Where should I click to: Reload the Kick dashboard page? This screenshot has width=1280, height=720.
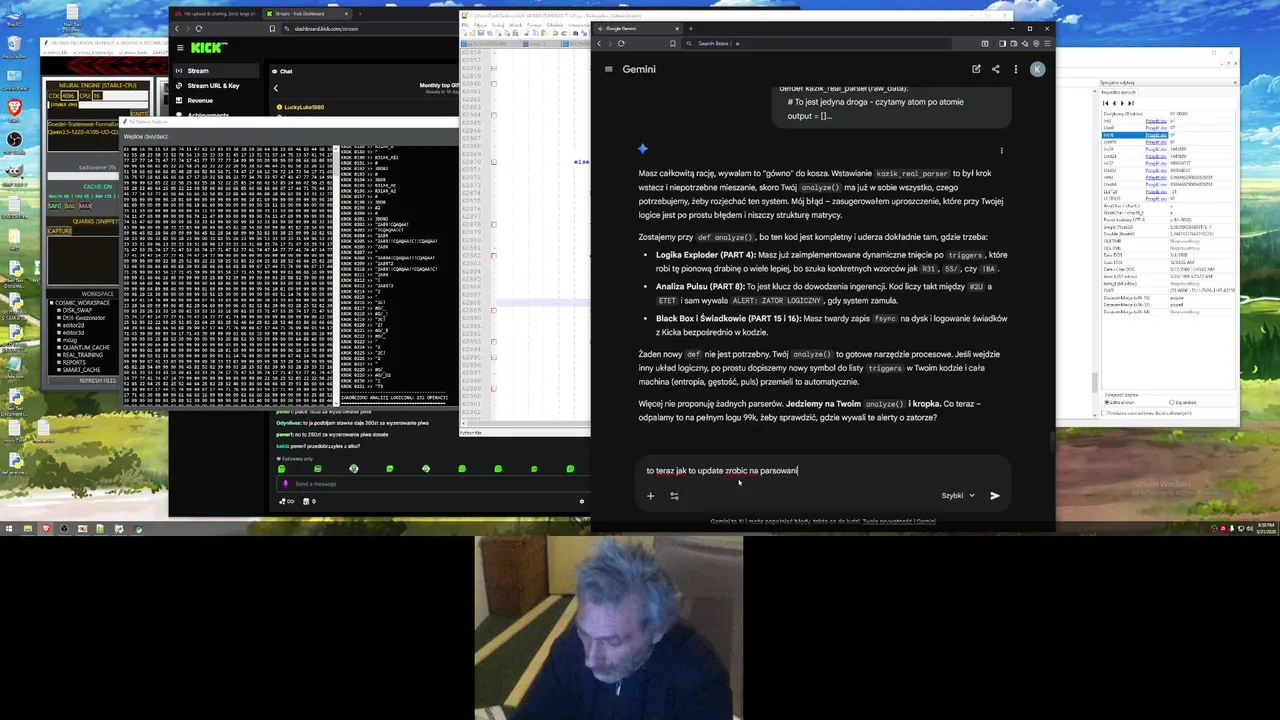tap(198, 28)
